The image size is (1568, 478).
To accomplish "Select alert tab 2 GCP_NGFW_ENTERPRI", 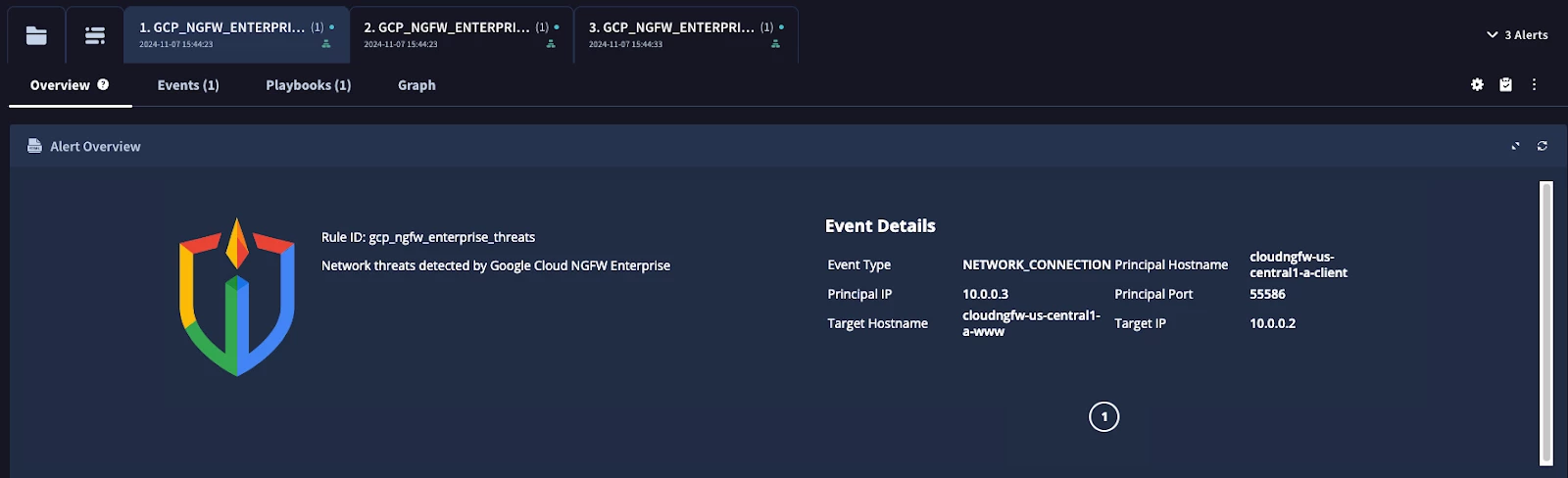I will (461, 35).
